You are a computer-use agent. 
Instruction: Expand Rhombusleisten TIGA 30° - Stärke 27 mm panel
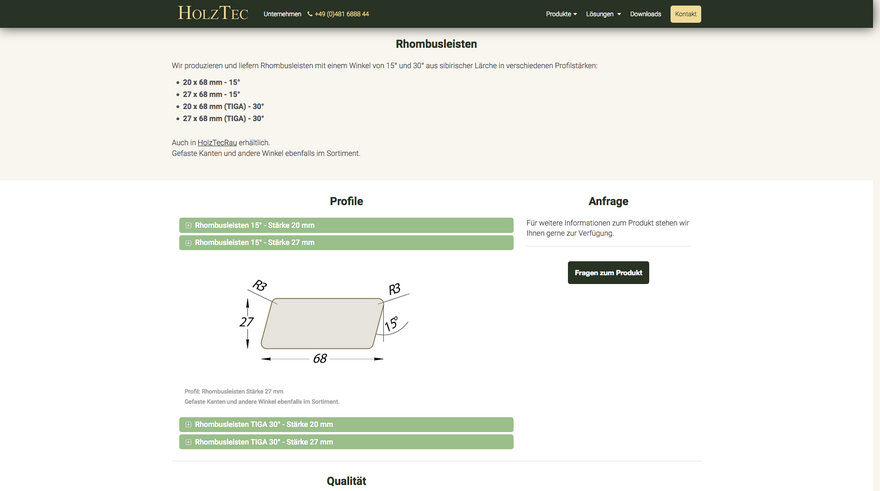[345, 442]
